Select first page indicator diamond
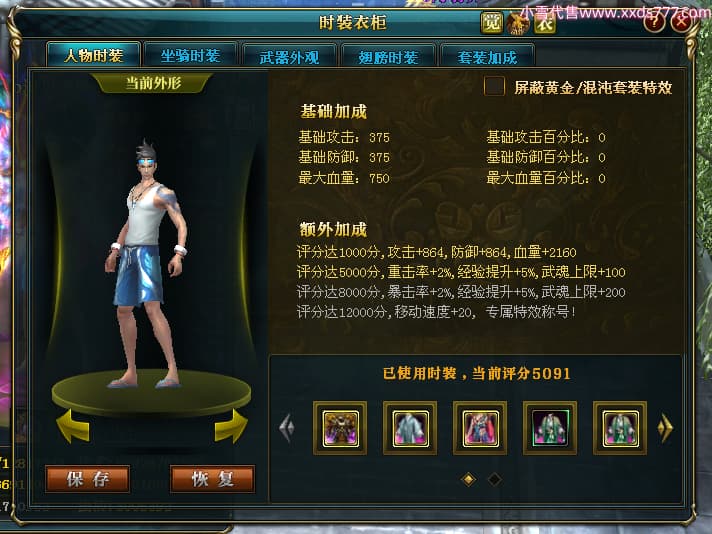Screen dimensions: 712x534 [x=469, y=479]
